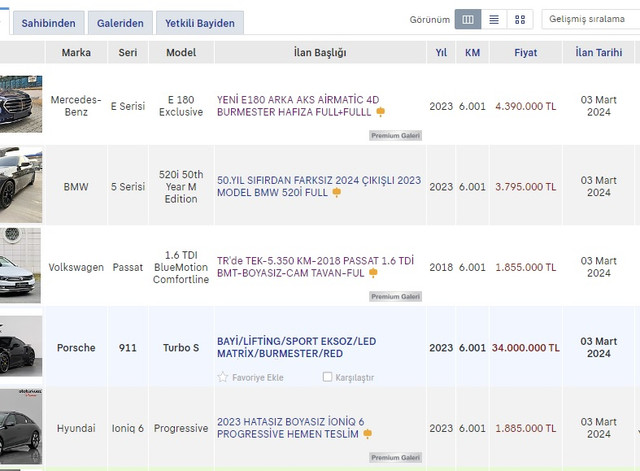Click the orange badge icon on BMW listing

[x=337, y=192]
